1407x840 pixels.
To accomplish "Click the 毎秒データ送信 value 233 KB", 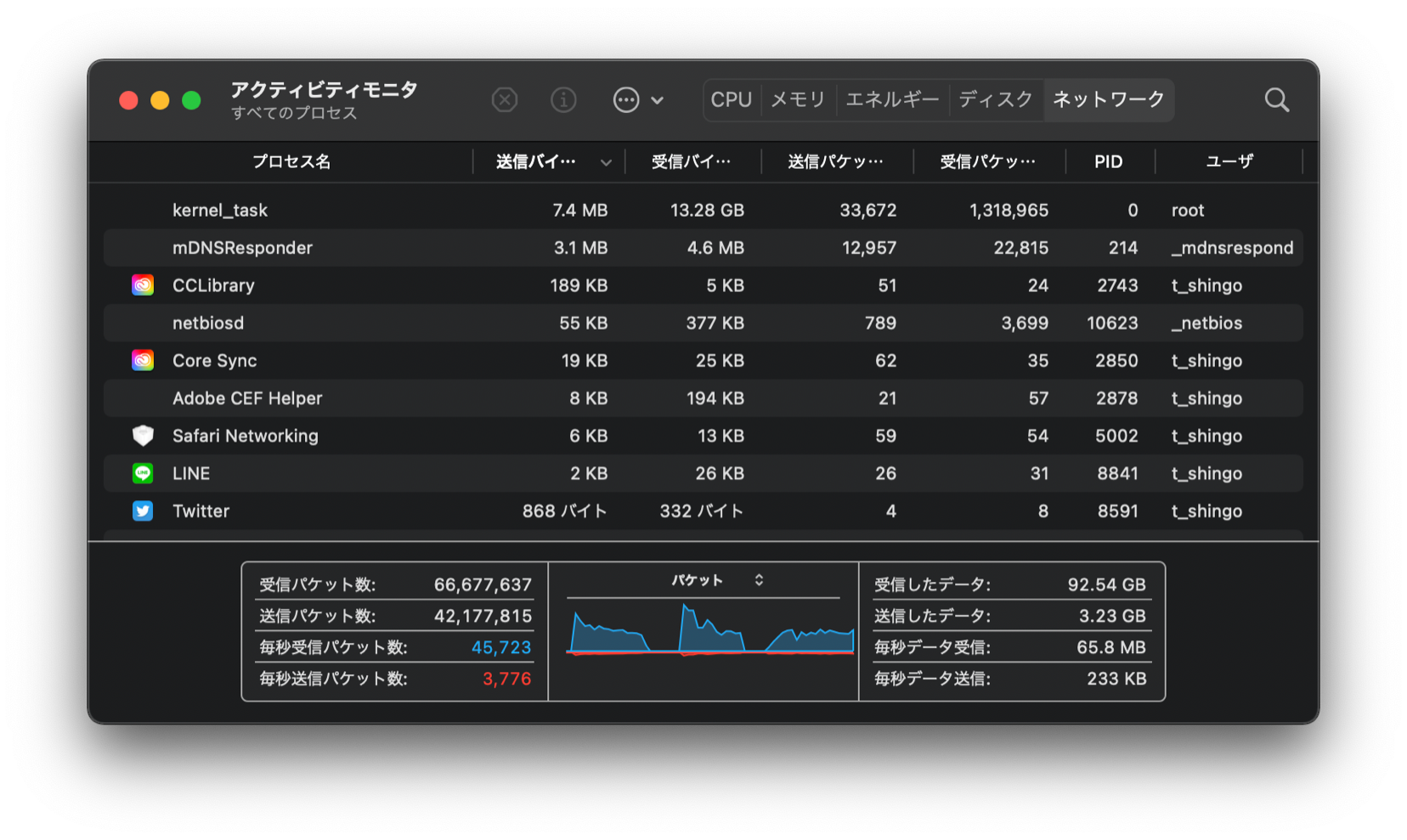I will click(1116, 679).
